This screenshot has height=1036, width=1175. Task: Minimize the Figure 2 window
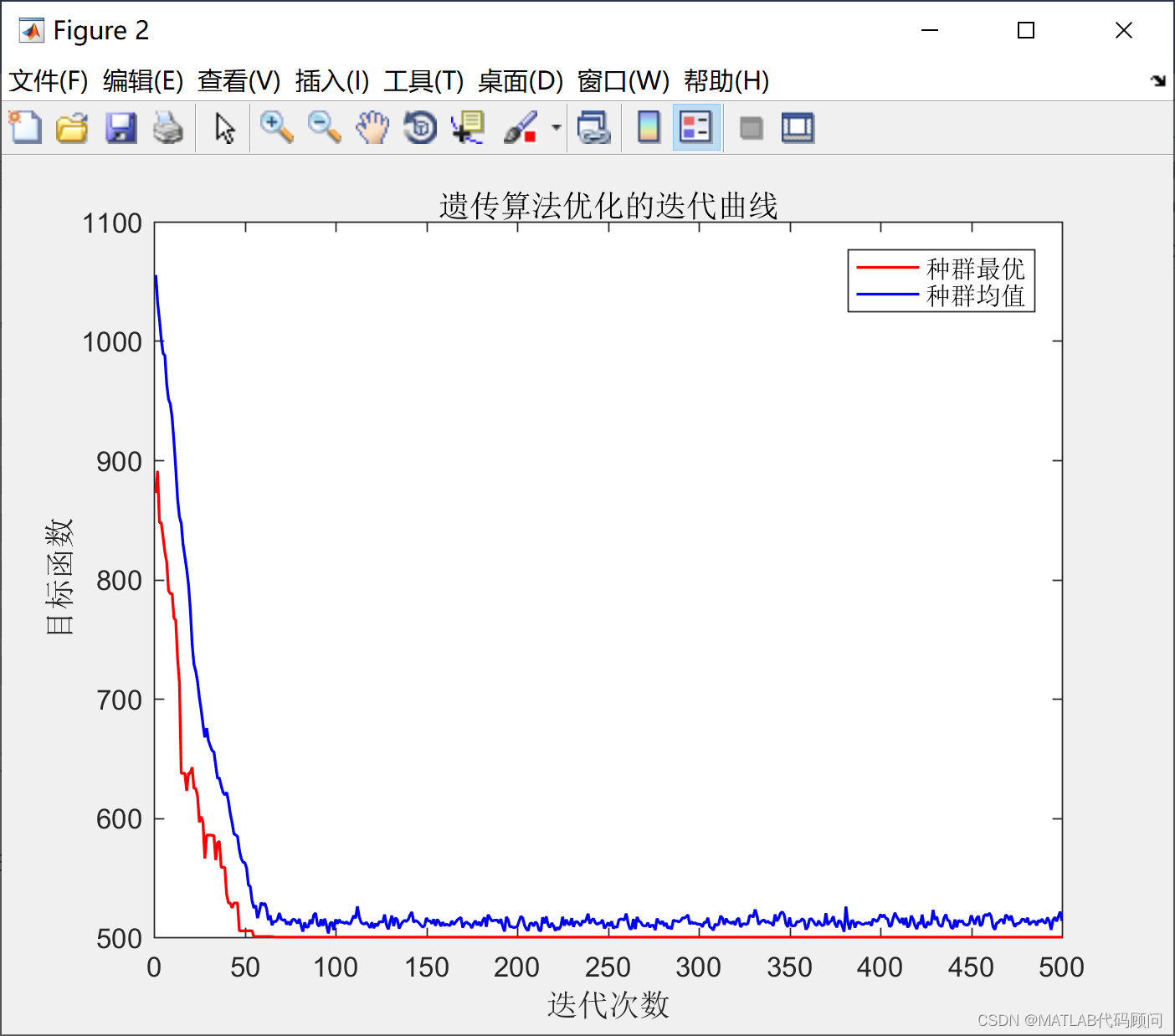coord(930,31)
